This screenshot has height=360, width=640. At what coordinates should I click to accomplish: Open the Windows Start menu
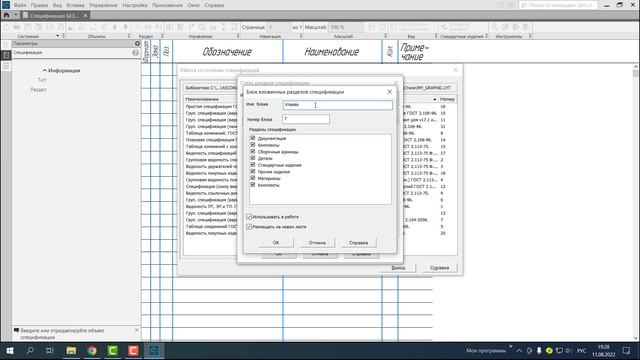click(10, 351)
